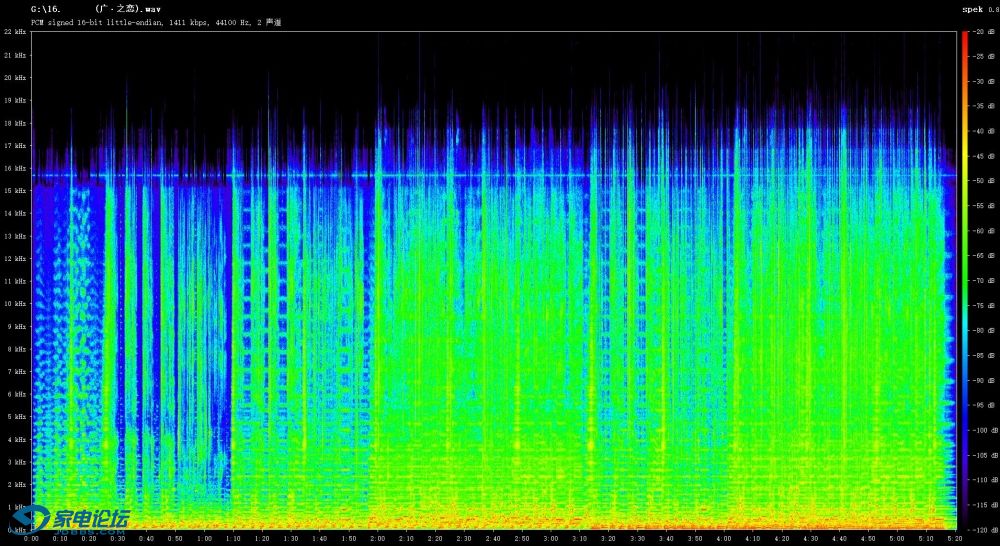
Task: Pick the 2:50 time axis label
Action: [x=523, y=539]
